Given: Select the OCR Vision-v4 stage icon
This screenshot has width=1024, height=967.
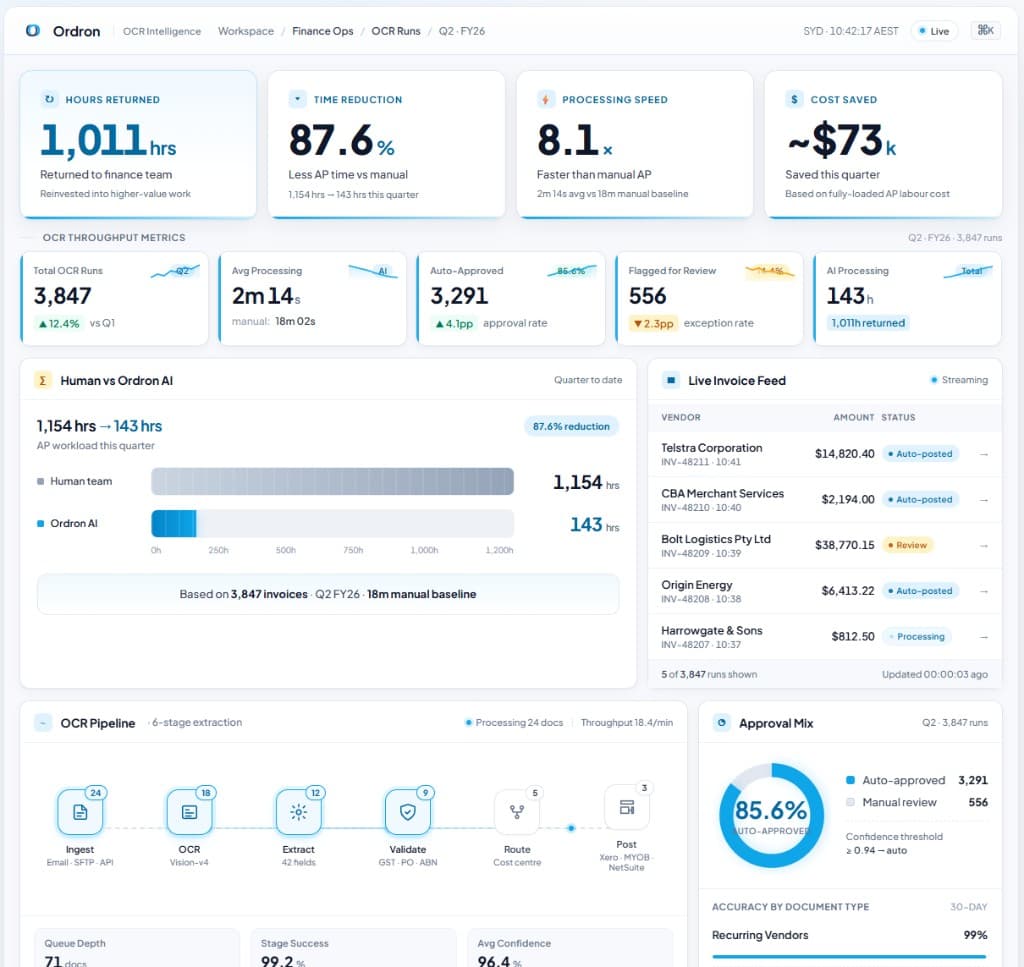Looking at the screenshot, I should [x=189, y=812].
